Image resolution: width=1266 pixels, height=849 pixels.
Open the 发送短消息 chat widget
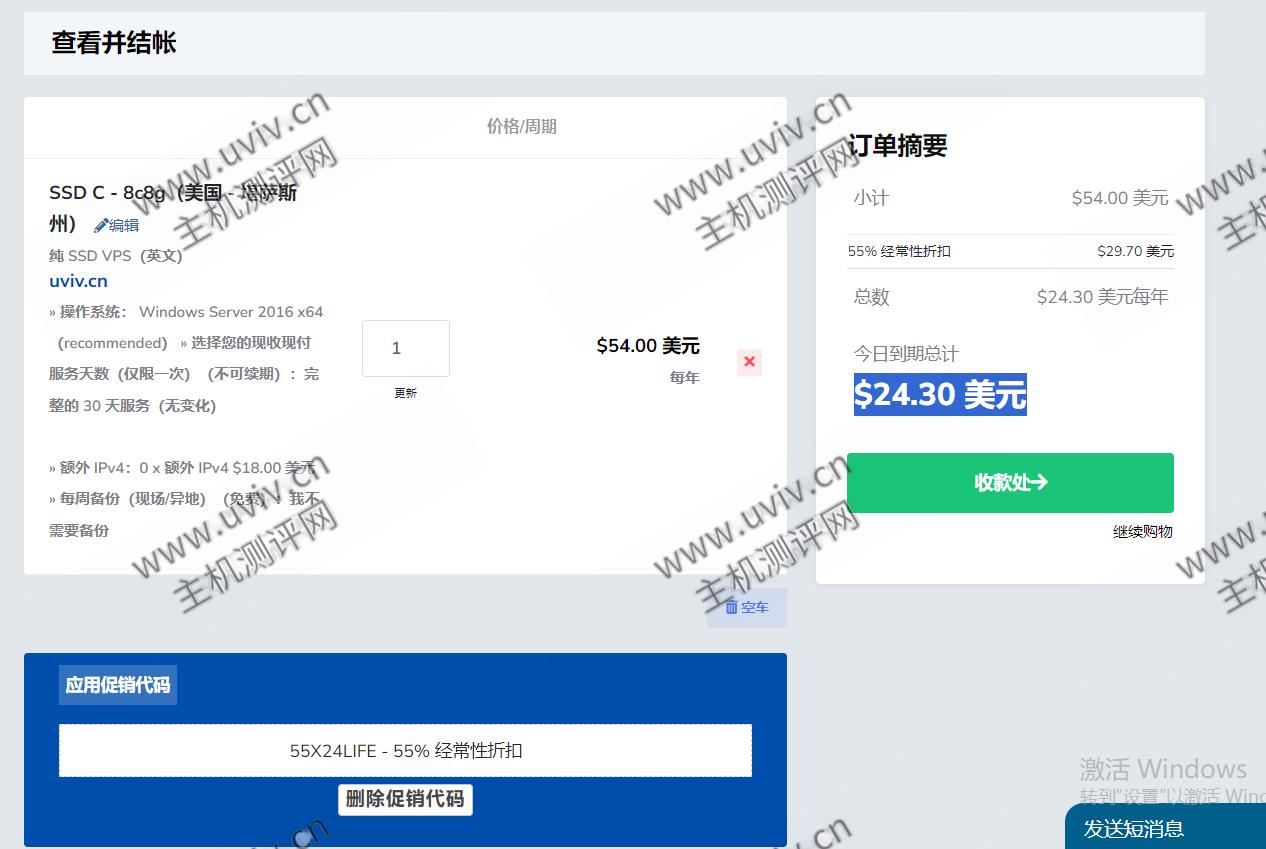click(1134, 828)
